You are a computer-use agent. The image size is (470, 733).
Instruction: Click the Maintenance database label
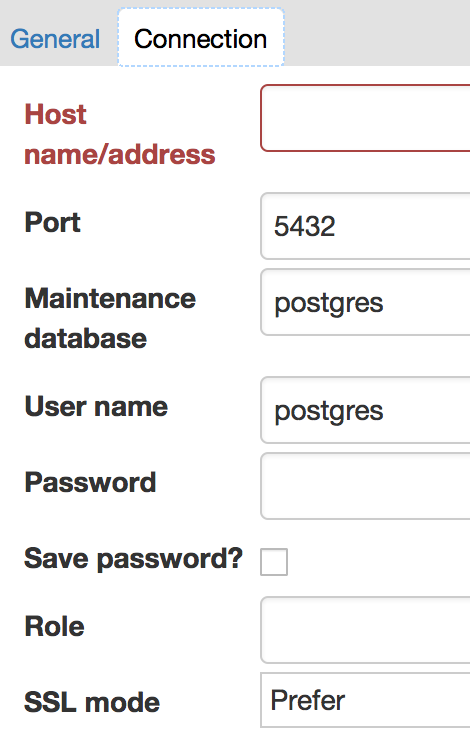pyautogui.click(x=110, y=318)
